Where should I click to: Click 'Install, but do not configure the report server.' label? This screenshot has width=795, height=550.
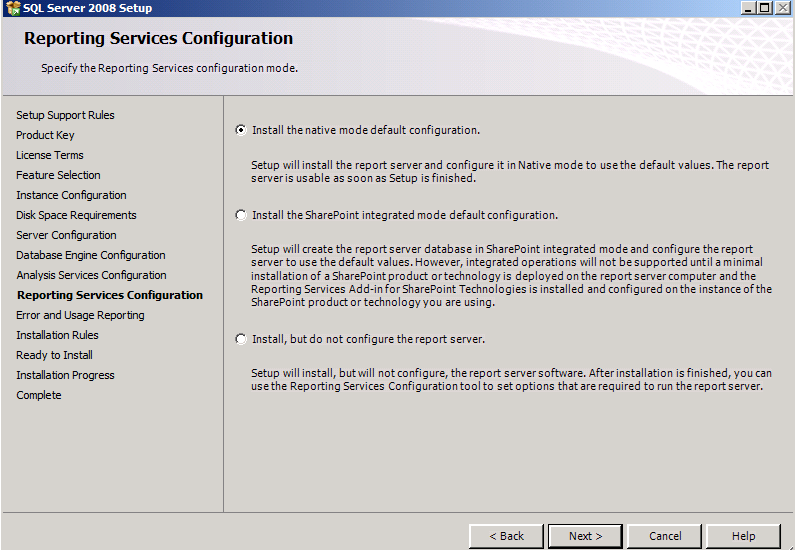(368, 339)
